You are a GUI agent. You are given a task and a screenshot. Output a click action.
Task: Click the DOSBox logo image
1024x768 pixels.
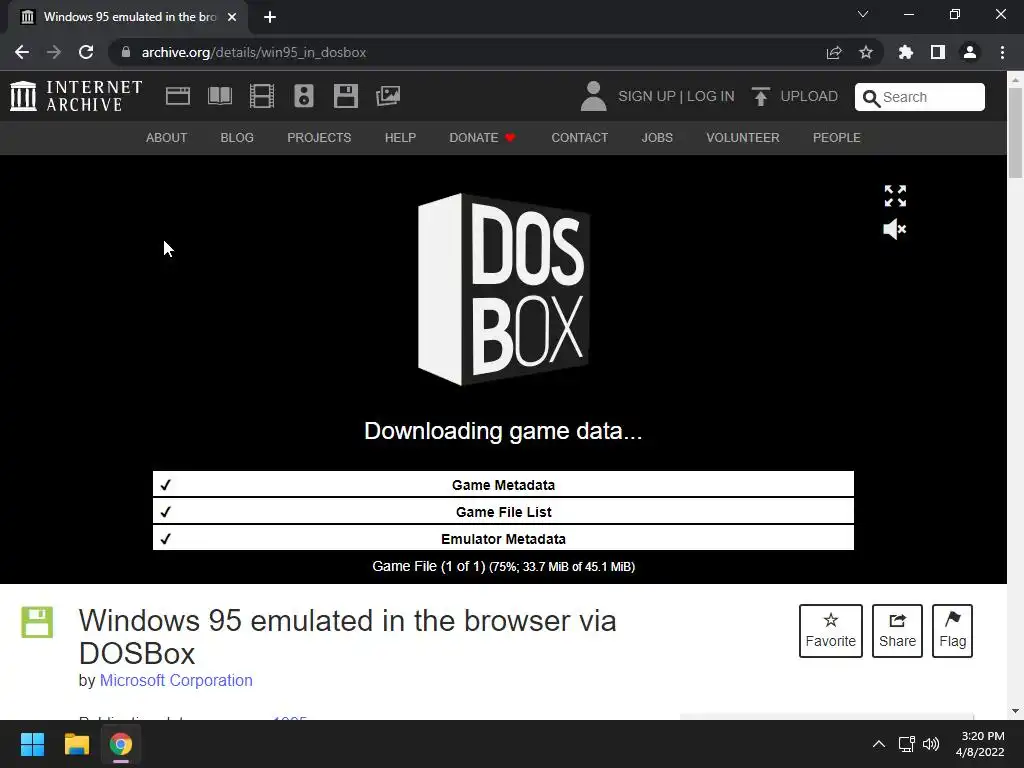504,289
